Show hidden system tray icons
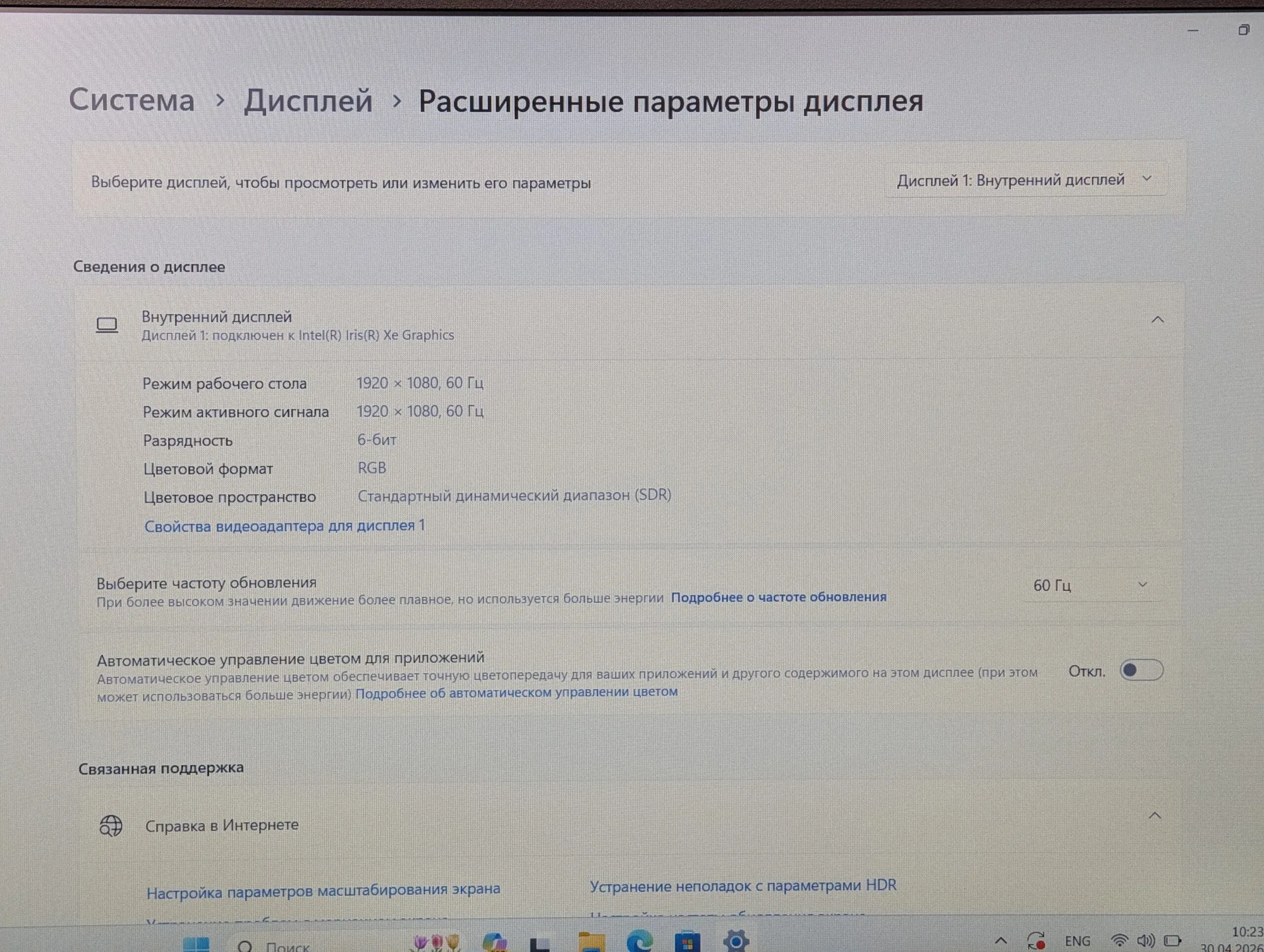 1001,941
